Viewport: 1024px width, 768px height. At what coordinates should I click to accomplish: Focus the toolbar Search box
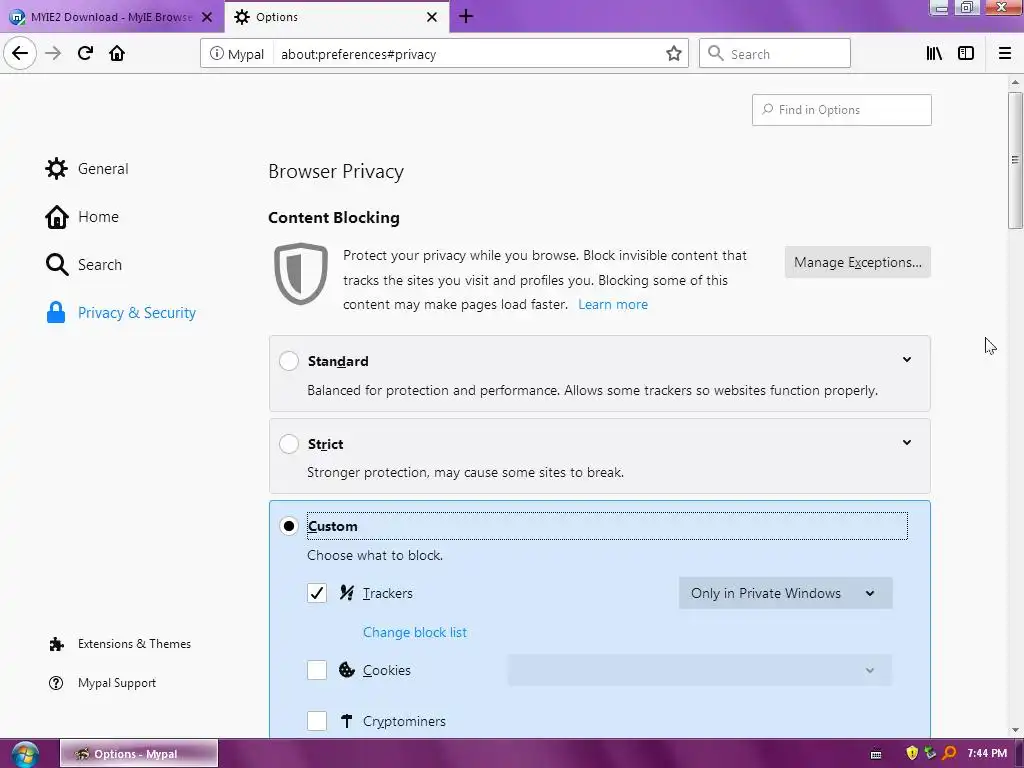(775, 54)
